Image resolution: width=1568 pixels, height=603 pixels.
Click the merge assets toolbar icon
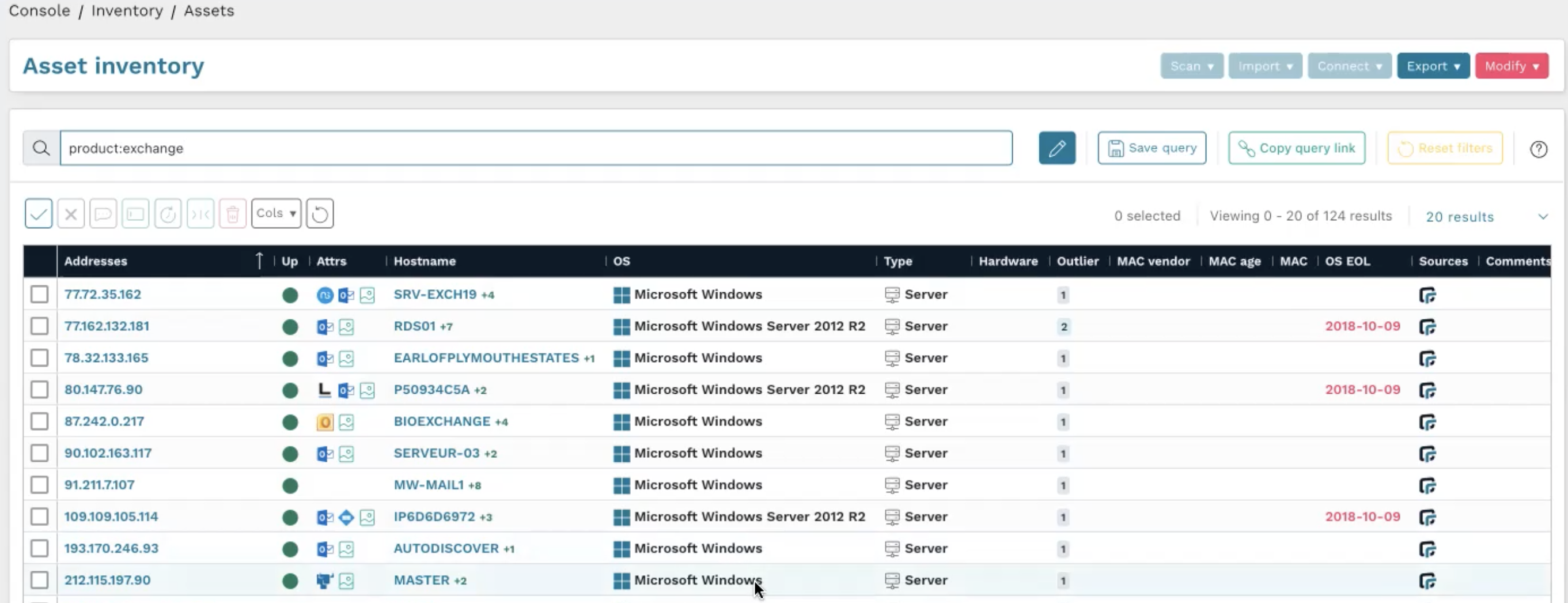[201, 213]
